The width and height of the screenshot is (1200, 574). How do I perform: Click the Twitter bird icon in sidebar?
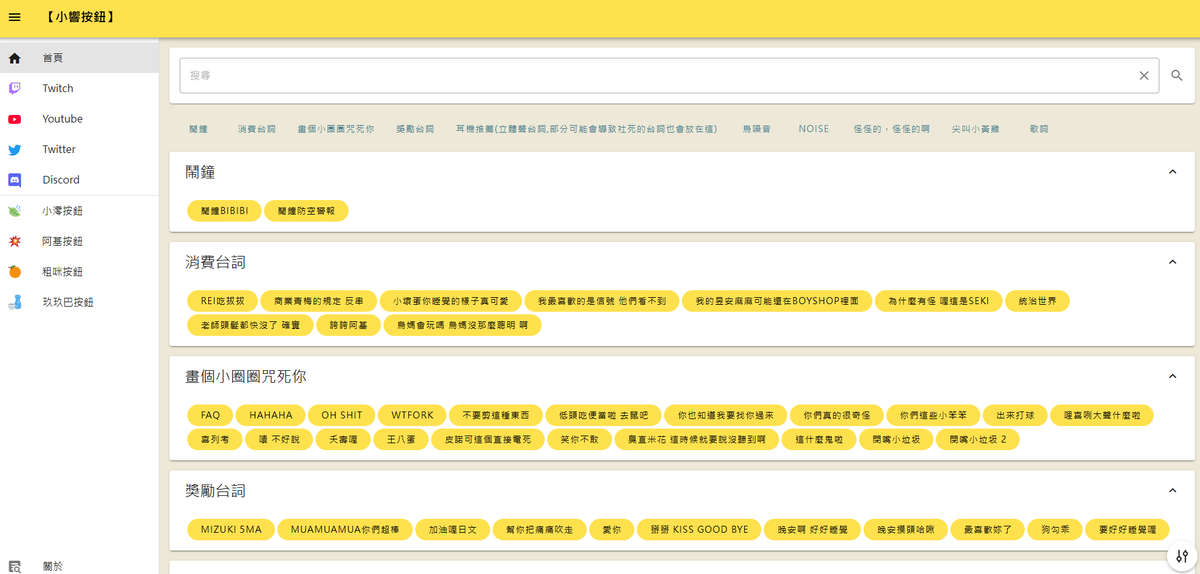[x=15, y=150]
